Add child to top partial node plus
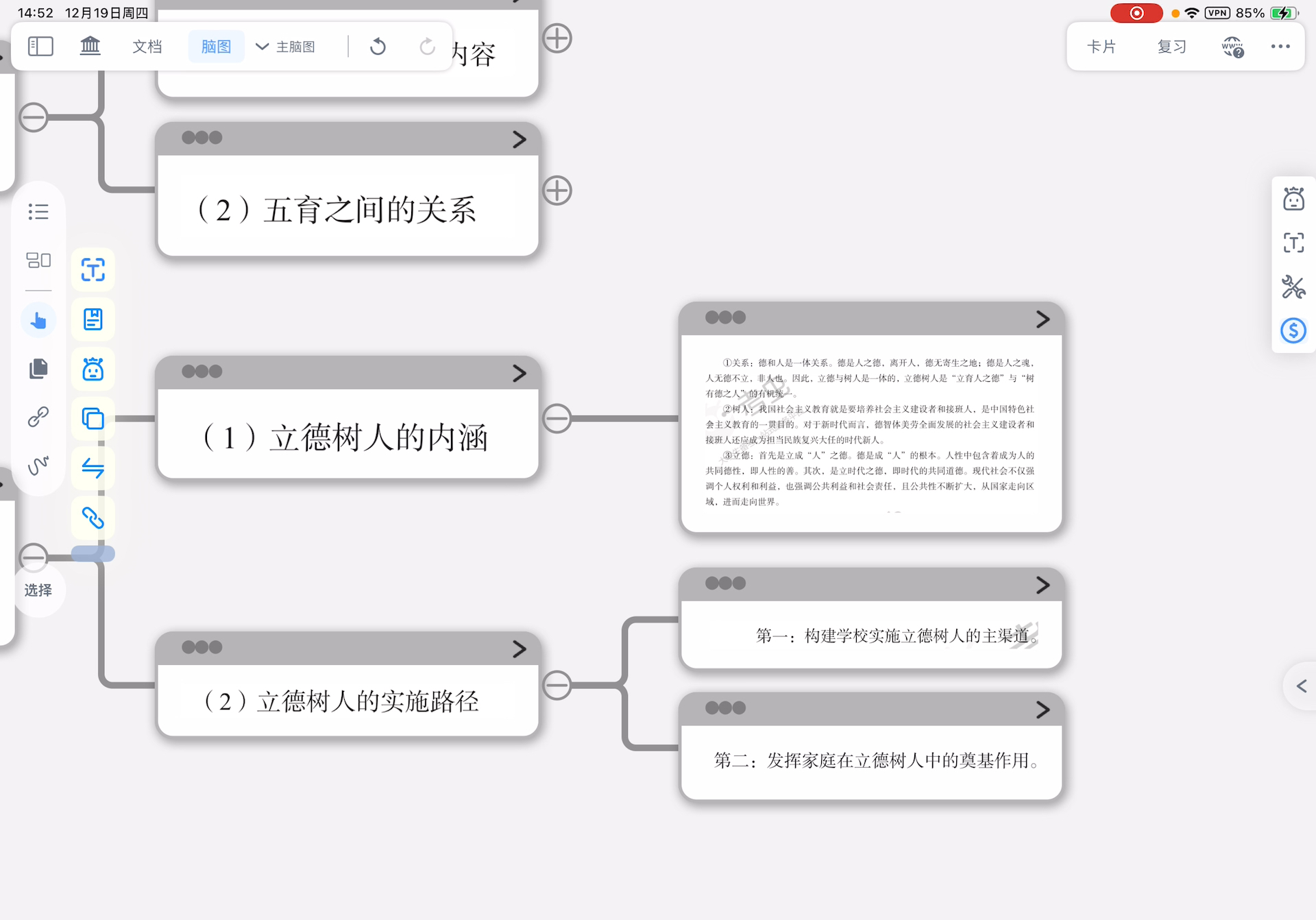Image resolution: width=1316 pixels, height=920 pixels. [x=557, y=38]
